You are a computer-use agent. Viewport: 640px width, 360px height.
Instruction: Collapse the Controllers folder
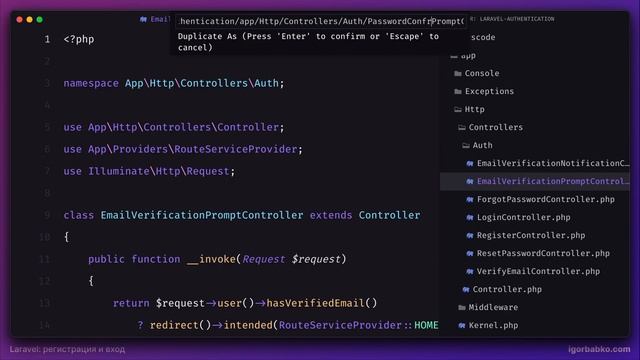point(495,127)
